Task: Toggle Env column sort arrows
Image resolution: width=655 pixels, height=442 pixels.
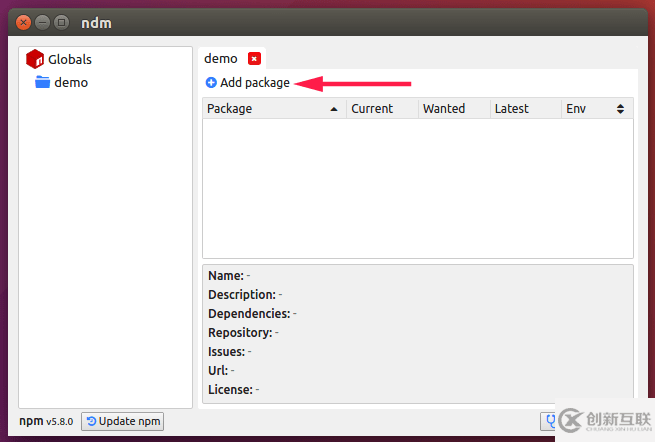Action: coord(620,109)
